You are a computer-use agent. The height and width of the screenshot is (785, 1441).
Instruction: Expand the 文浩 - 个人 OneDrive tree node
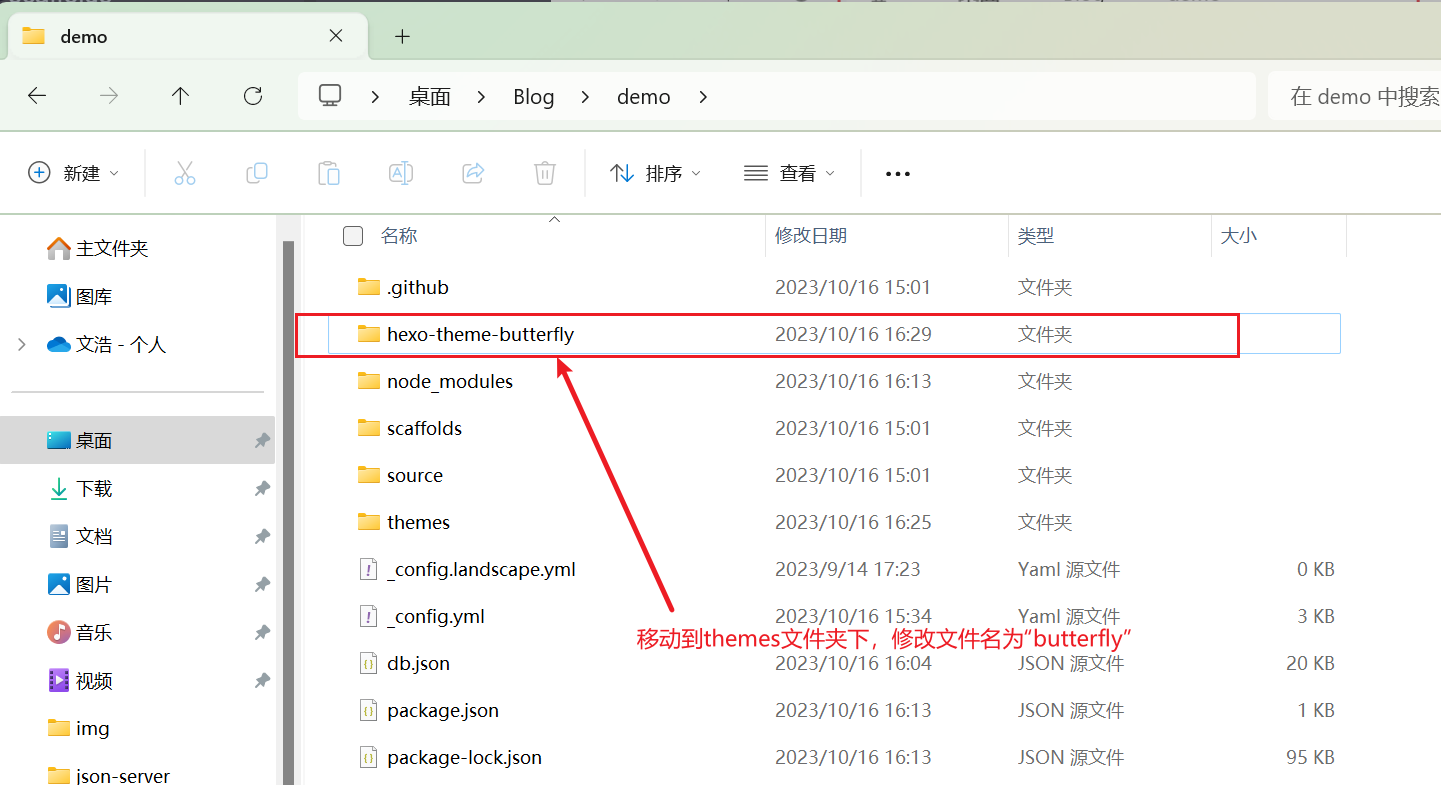(22, 344)
